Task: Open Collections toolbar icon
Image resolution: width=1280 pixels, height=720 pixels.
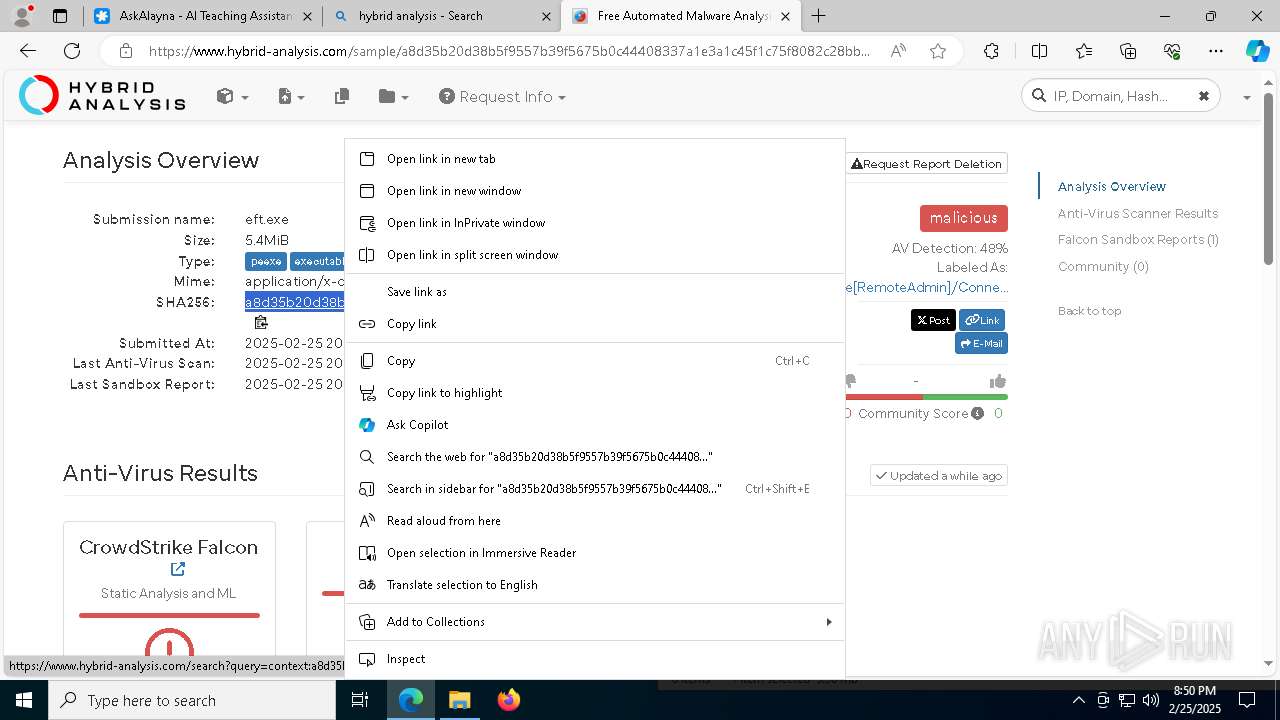Action: point(1129,51)
